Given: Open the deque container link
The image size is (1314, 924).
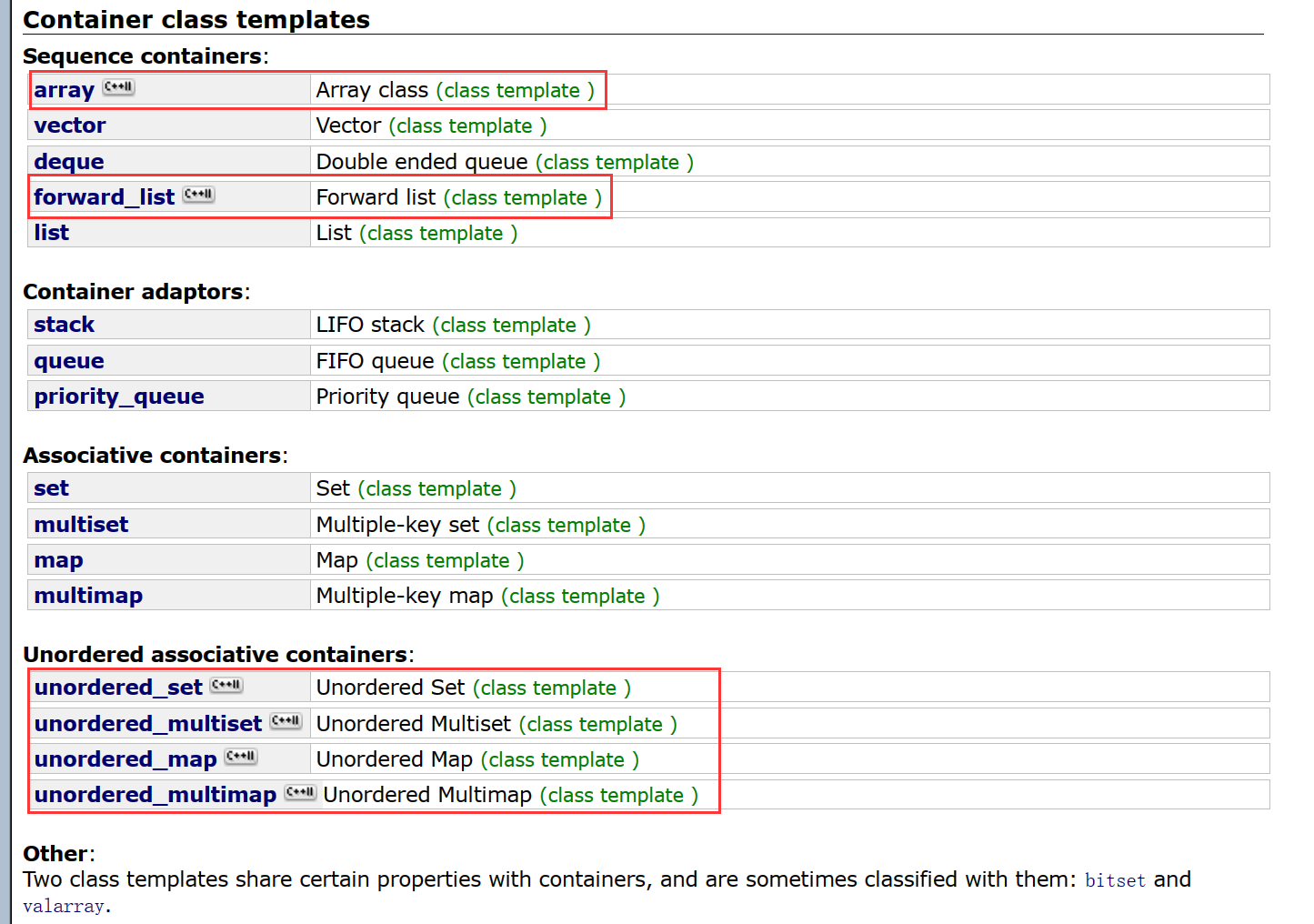Looking at the screenshot, I should point(69,162).
